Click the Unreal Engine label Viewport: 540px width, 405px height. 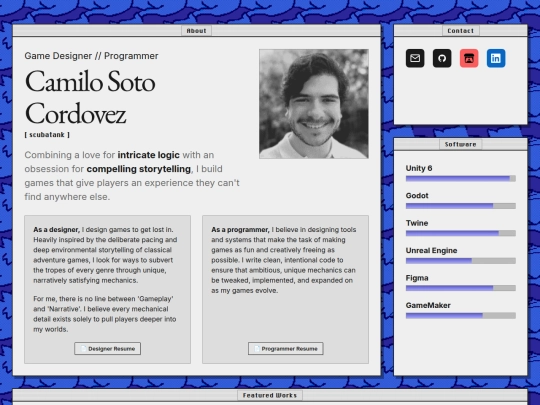(431, 251)
